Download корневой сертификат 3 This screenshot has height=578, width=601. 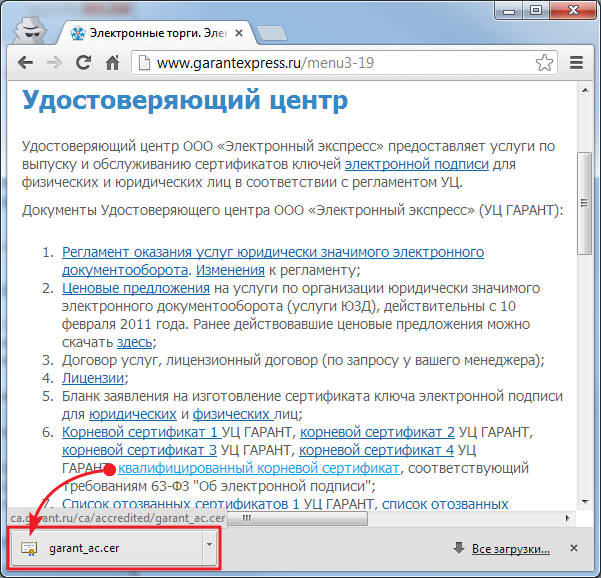139,450
